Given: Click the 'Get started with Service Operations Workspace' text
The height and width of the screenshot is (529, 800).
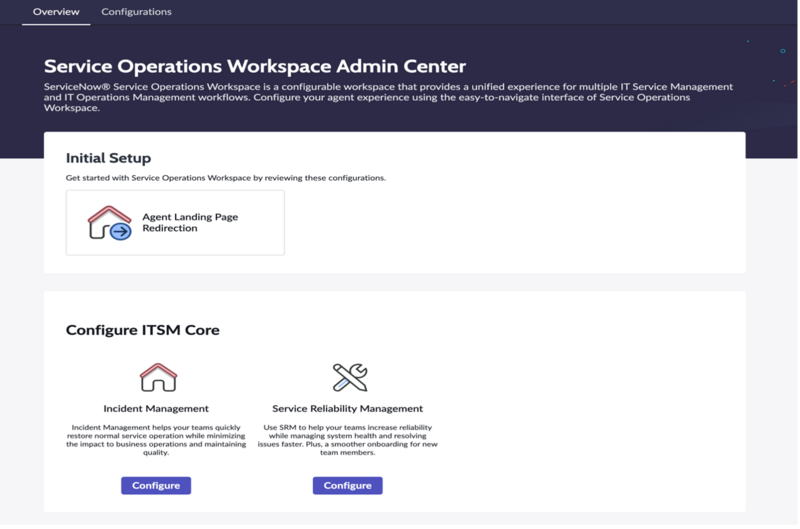Looking at the screenshot, I should [x=226, y=178].
